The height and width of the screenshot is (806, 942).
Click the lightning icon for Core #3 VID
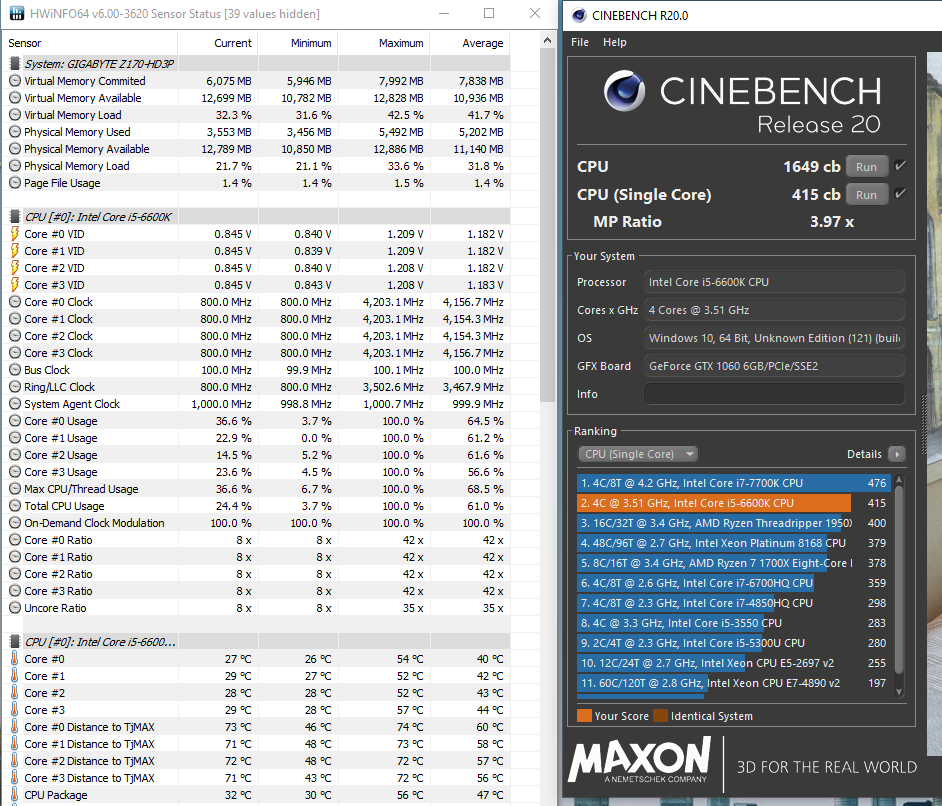(x=15, y=285)
